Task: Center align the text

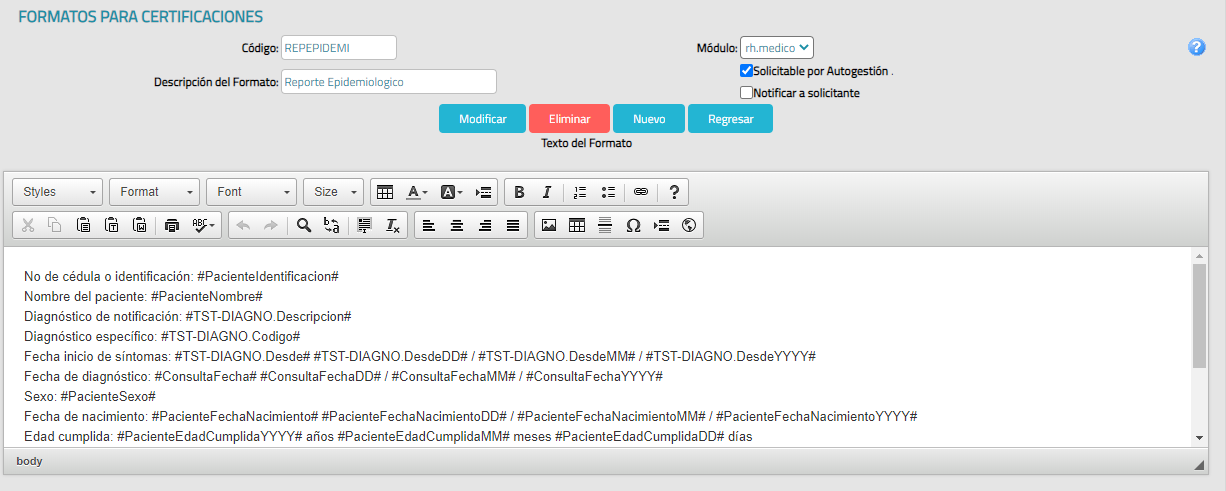Action: click(457, 226)
